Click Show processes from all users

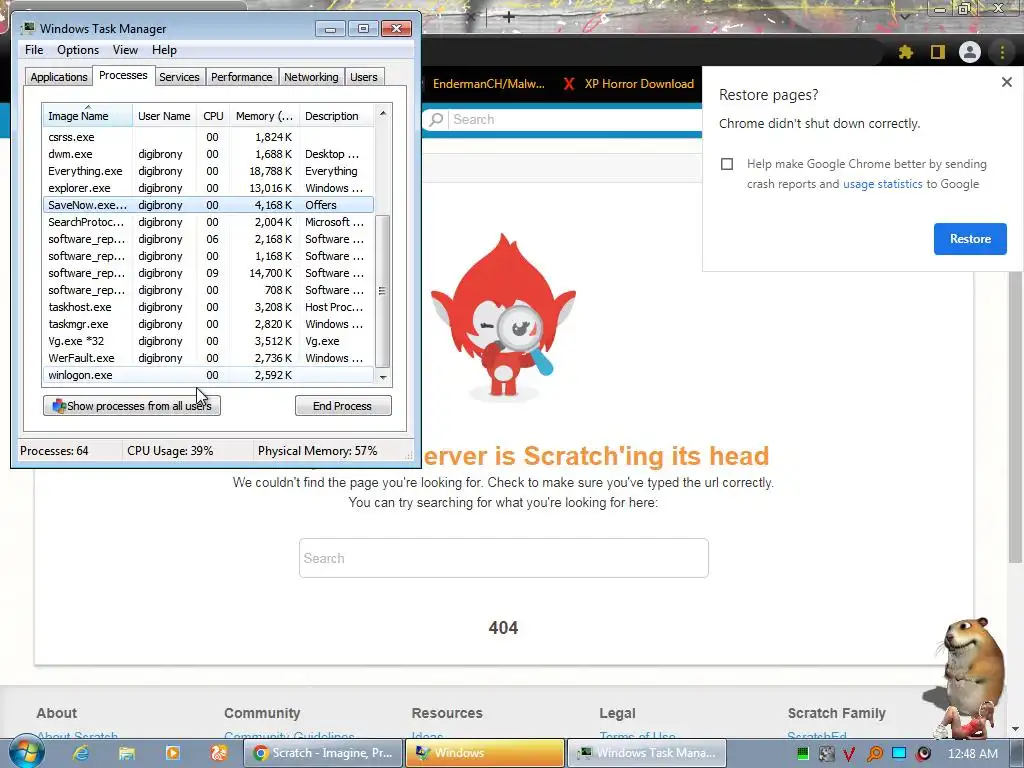tap(132, 406)
